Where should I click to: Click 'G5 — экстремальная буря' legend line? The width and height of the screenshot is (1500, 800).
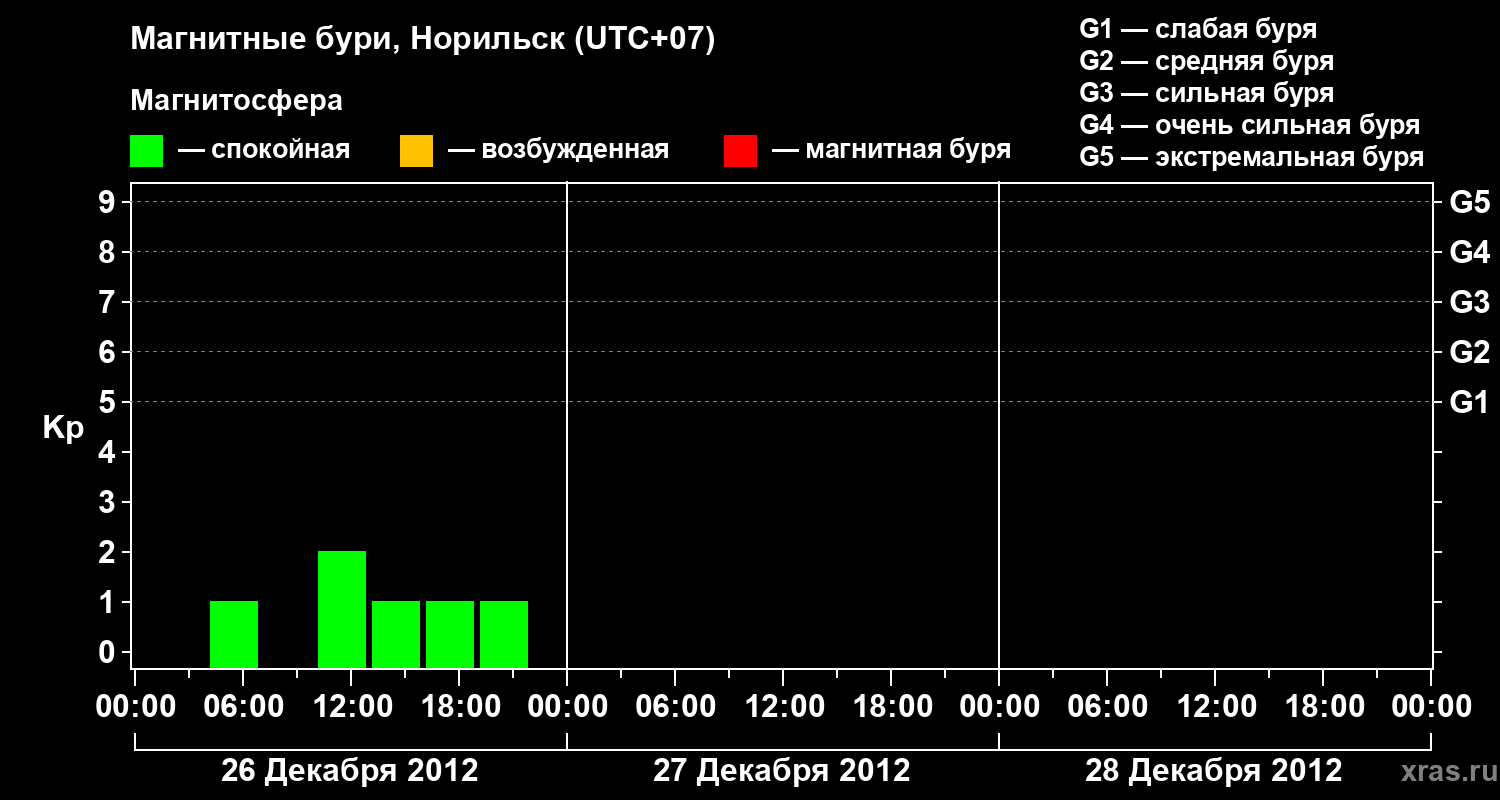click(1252, 157)
